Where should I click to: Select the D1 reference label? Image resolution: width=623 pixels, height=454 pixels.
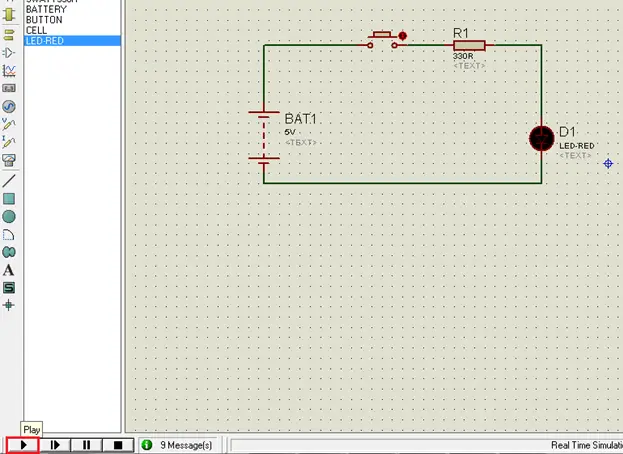[567, 132]
